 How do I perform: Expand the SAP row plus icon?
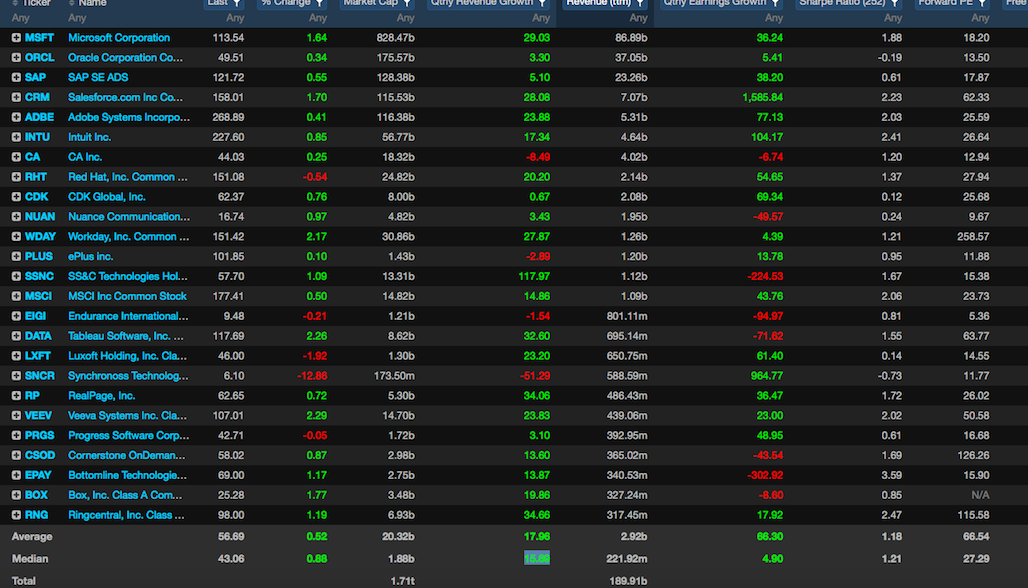[16, 77]
